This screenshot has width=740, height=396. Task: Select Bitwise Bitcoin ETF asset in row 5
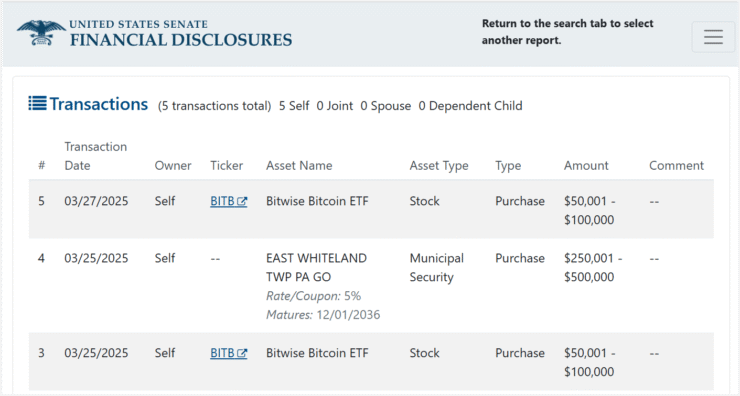pyautogui.click(x=317, y=201)
